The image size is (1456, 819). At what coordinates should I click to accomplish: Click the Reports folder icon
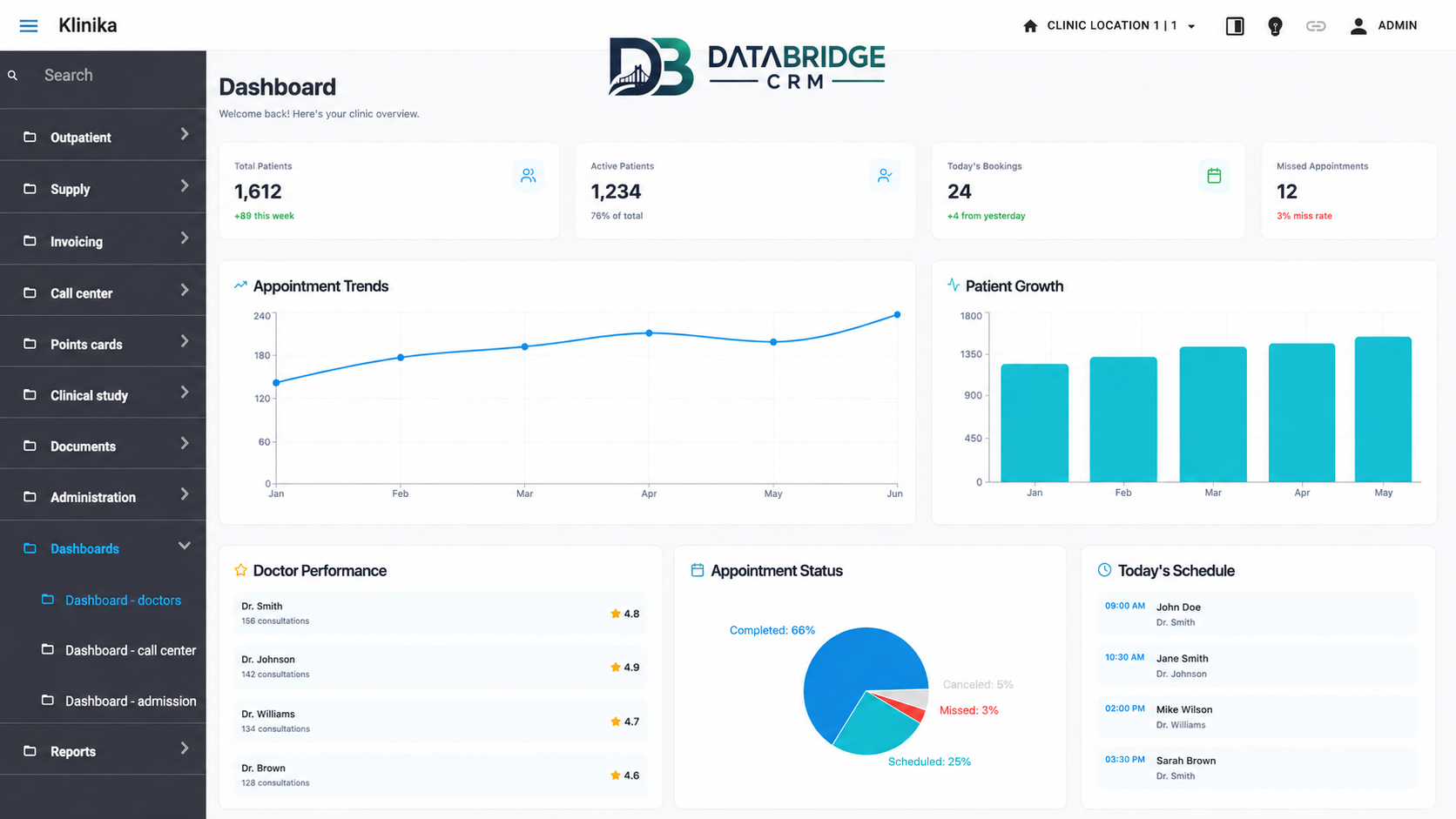[30, 750]
